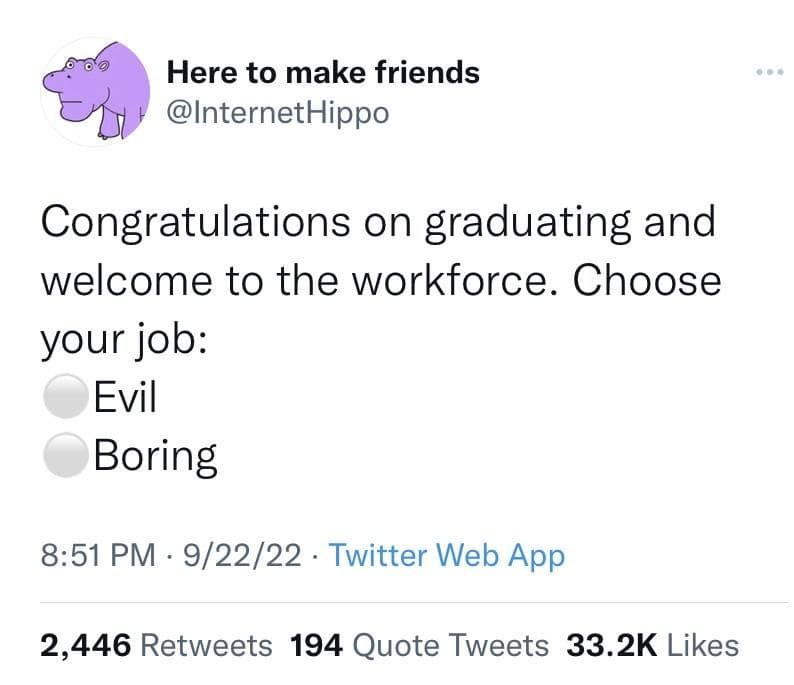
Task: Click the 33.2K like count number
Action: click(x=611, y=645)
